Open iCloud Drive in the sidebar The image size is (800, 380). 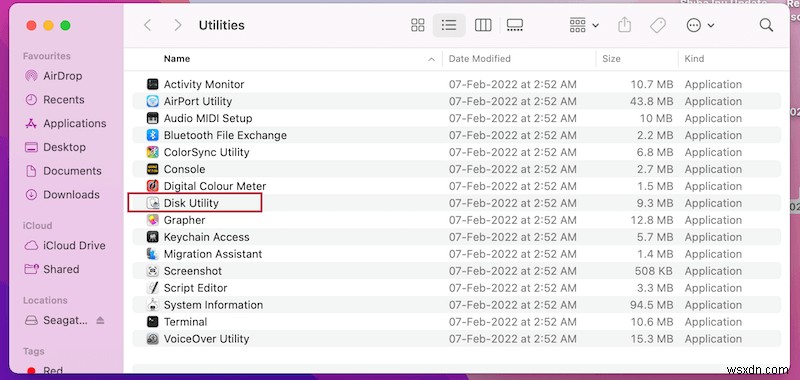[65, 245]
